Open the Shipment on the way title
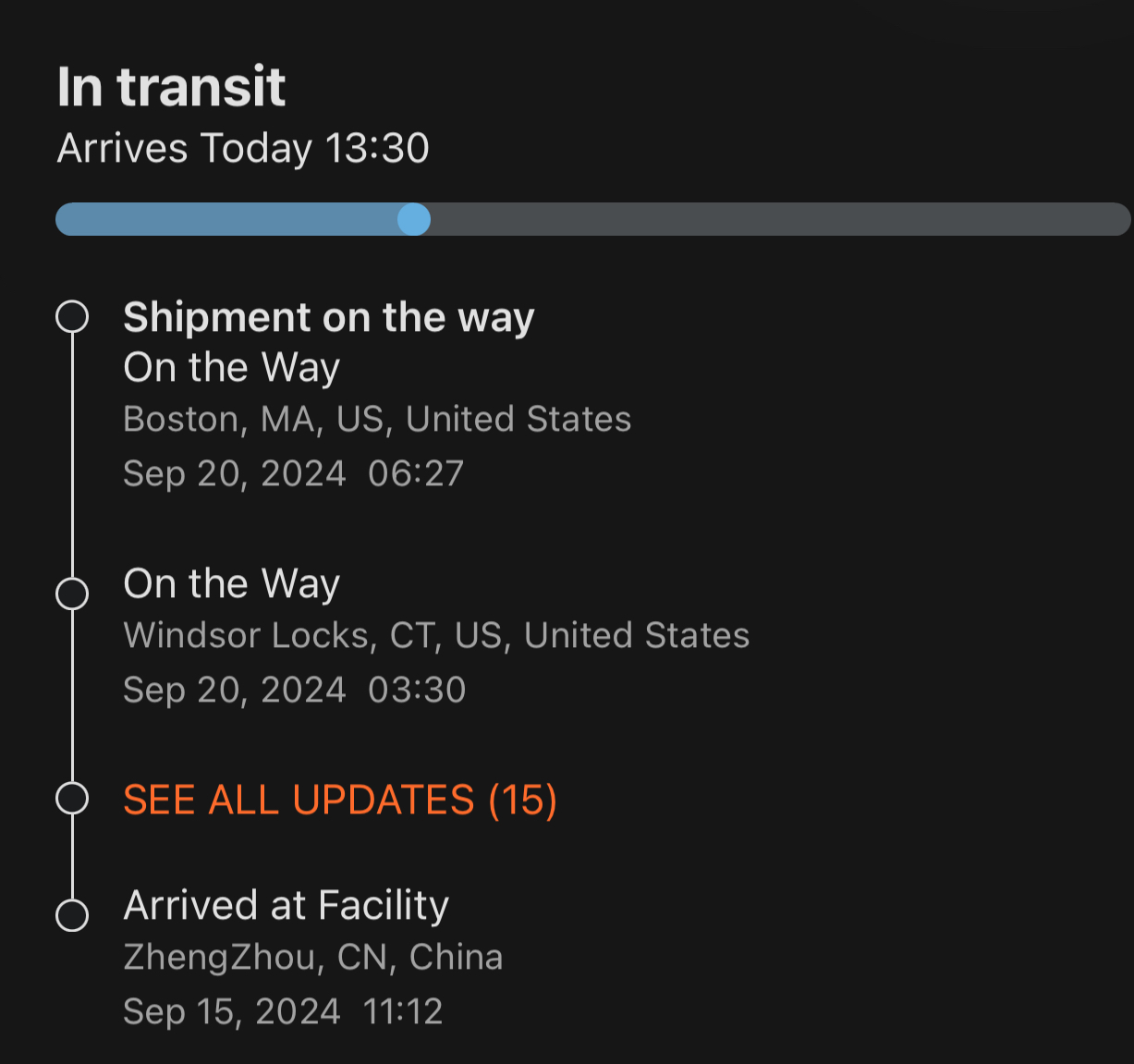Viewport: 1134px width, 1064px height. click(x=329, y=317)
